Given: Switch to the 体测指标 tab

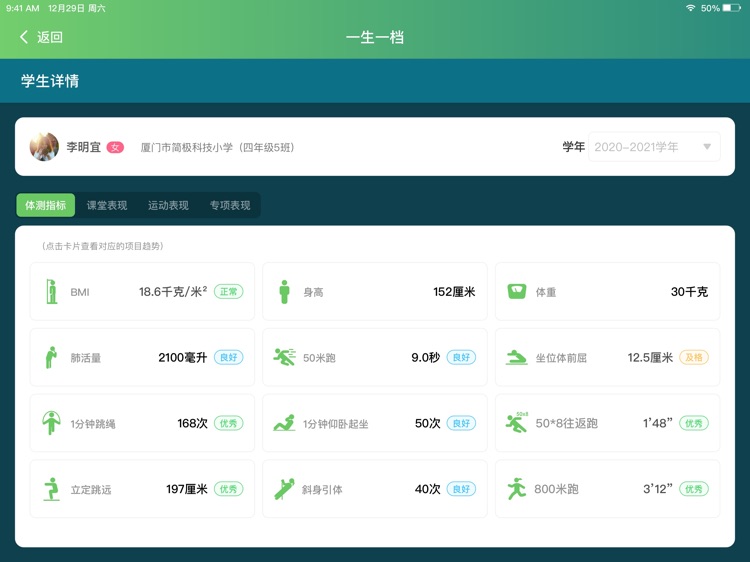Looking at the screenshot, I should pyautogui.click(x=45, y=205).
